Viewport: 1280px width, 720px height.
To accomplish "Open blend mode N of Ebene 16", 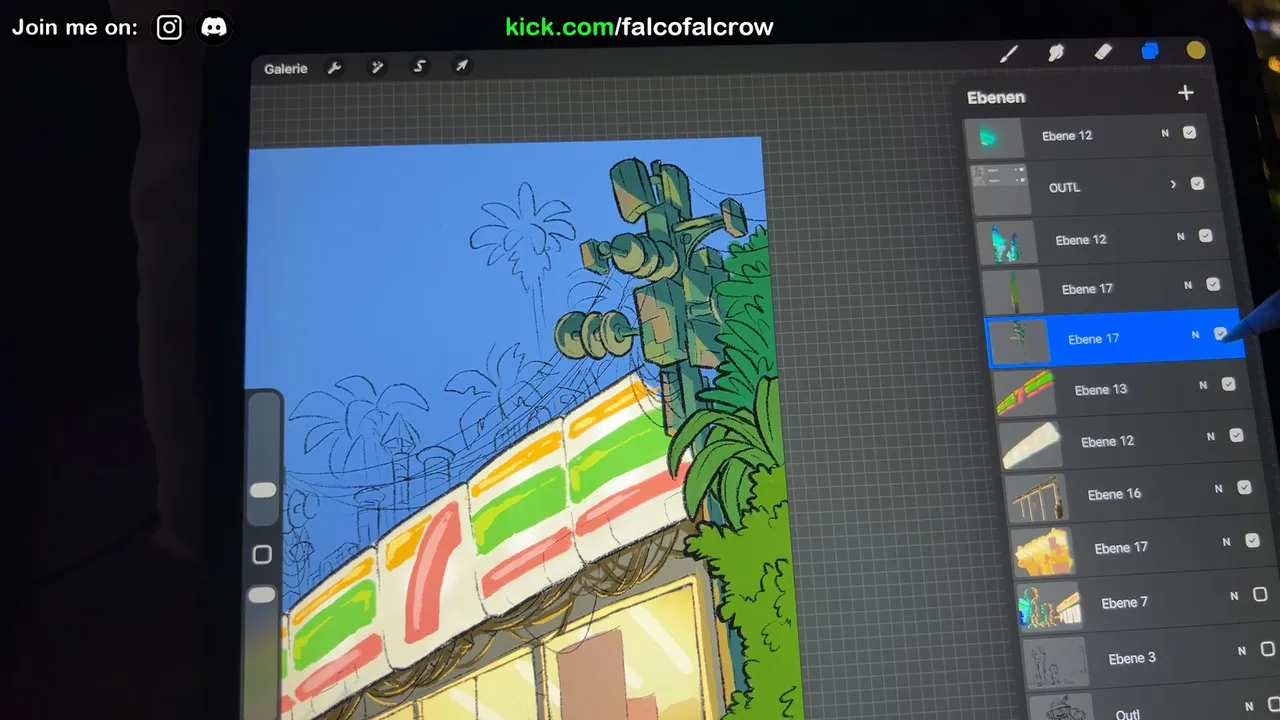I will coord(1219,489).
